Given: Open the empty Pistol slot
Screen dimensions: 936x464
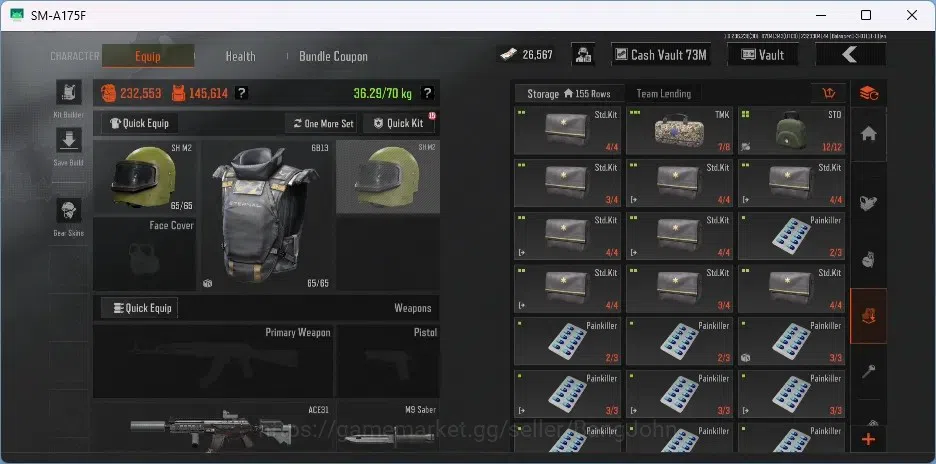Looking at the screenshot, I should (x=388, y=361).
